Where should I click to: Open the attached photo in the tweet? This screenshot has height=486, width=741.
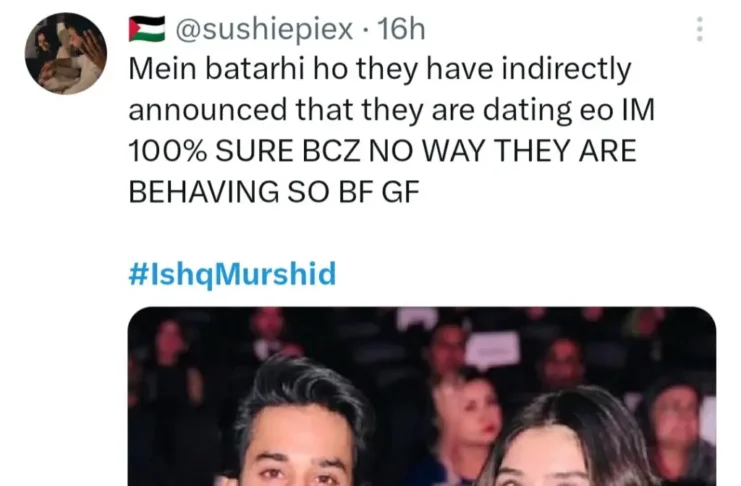click(x=422, y=396)
